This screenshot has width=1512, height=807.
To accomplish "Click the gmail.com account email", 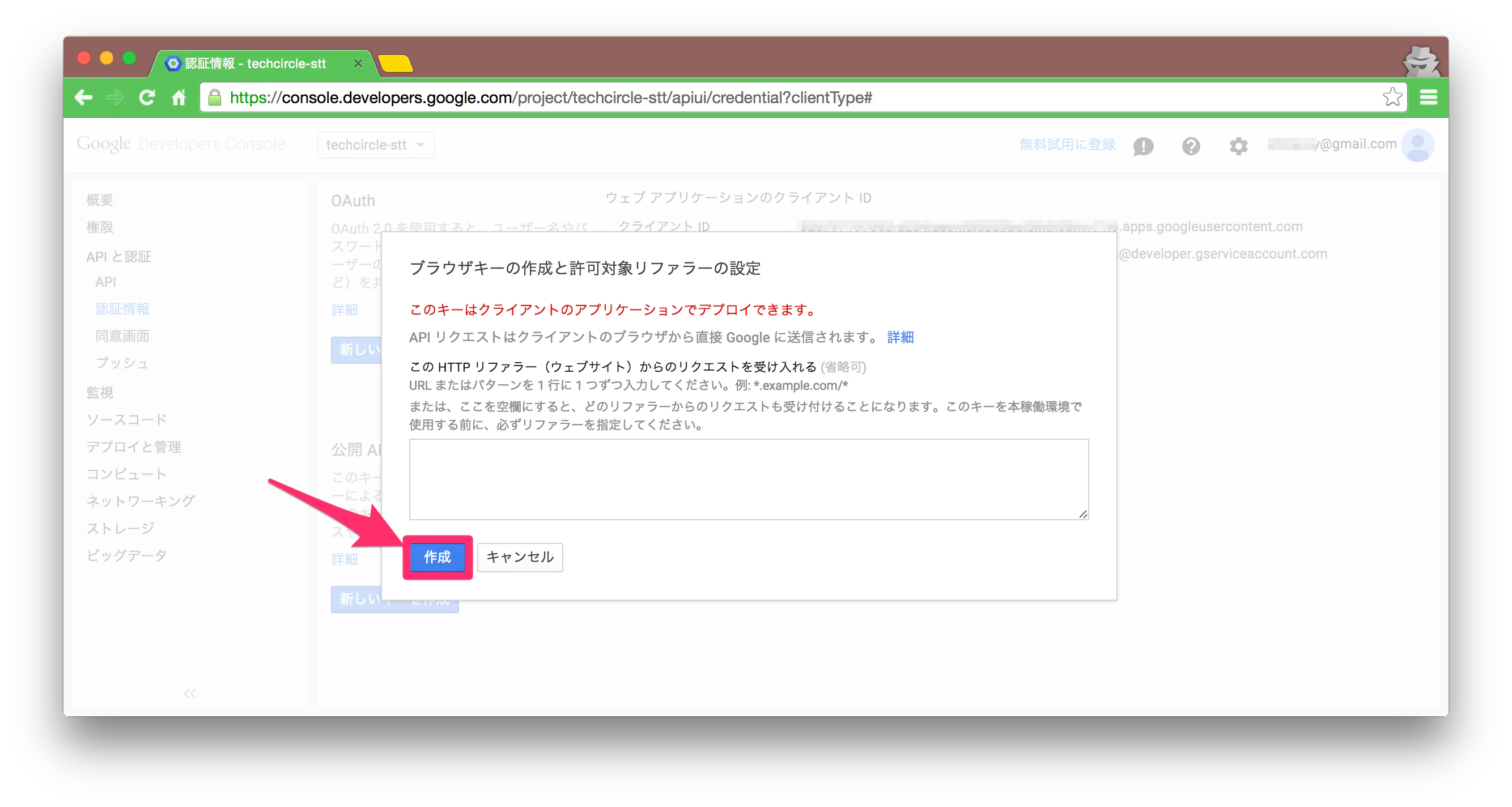I will pyautogui.click(x=1332, y=145).
